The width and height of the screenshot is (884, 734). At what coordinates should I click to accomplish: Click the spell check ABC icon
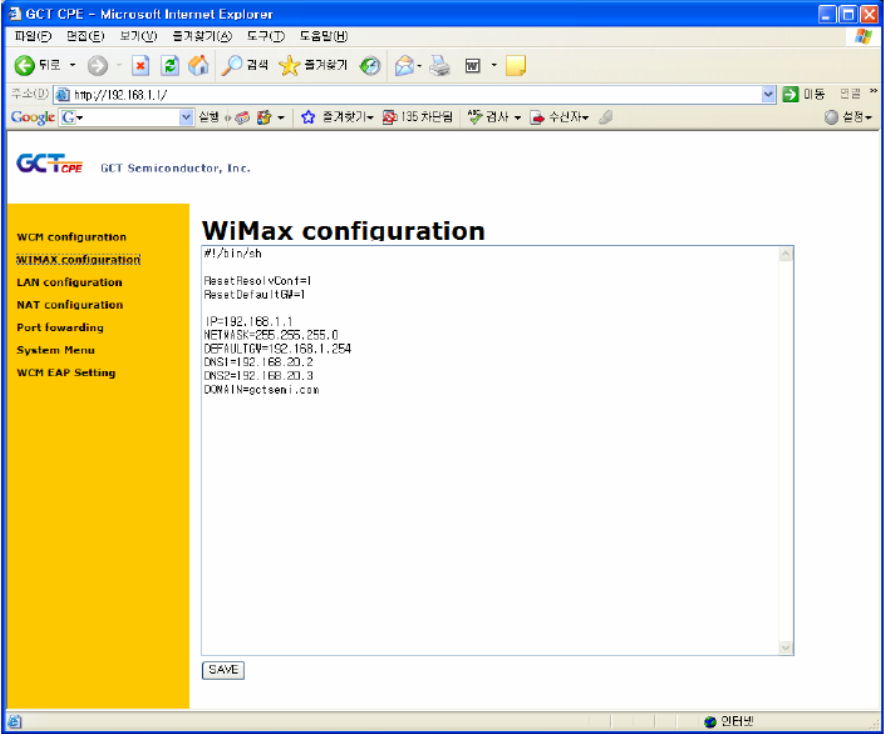[x=475, y=117]
